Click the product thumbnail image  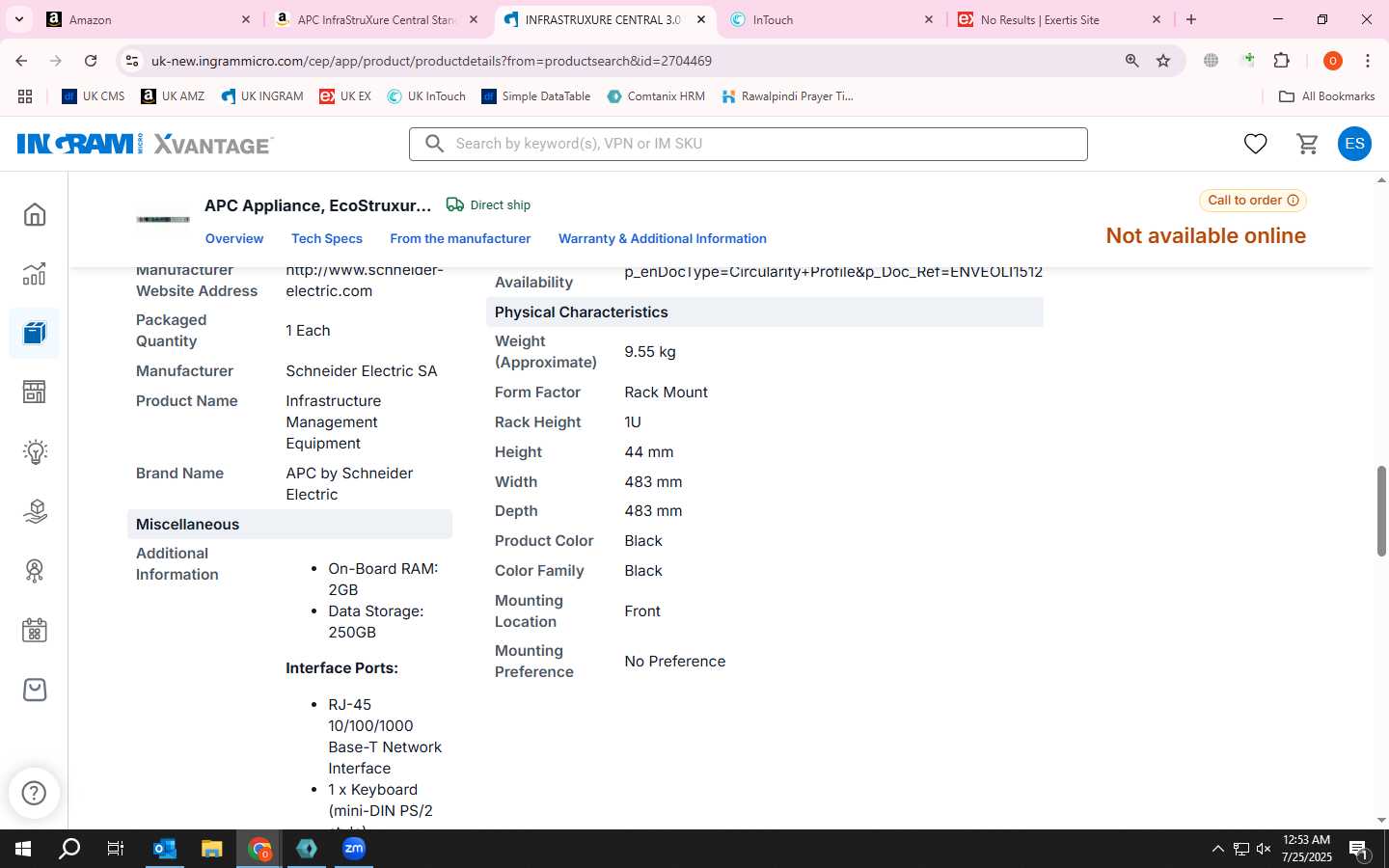click(x=163, y=220)
